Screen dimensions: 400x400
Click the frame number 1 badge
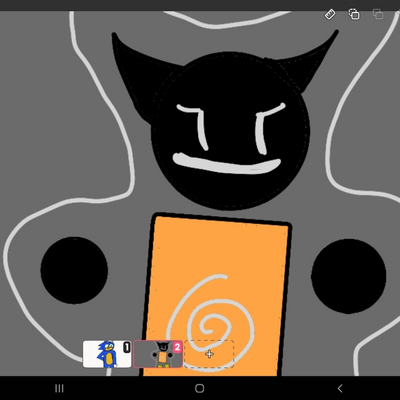click(x=127, y=348)
